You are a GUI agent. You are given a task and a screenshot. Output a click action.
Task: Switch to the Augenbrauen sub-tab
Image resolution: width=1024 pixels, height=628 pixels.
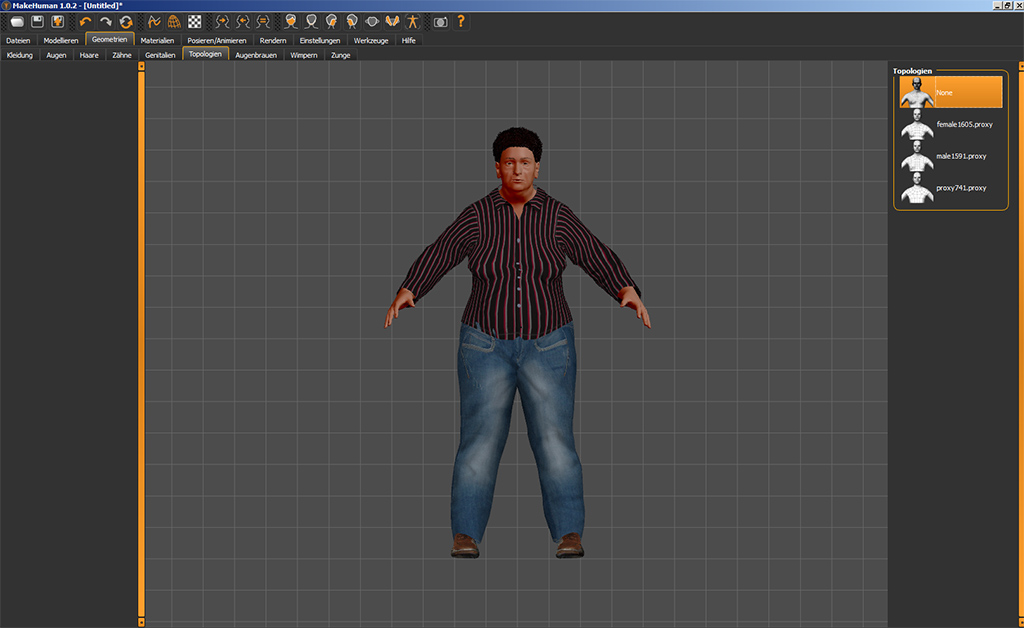pos(256,55)
